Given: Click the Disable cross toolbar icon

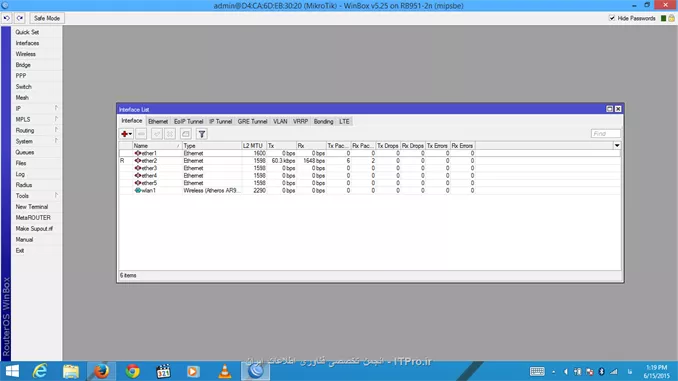Looking at the screenshot, I should pos(170,134).
